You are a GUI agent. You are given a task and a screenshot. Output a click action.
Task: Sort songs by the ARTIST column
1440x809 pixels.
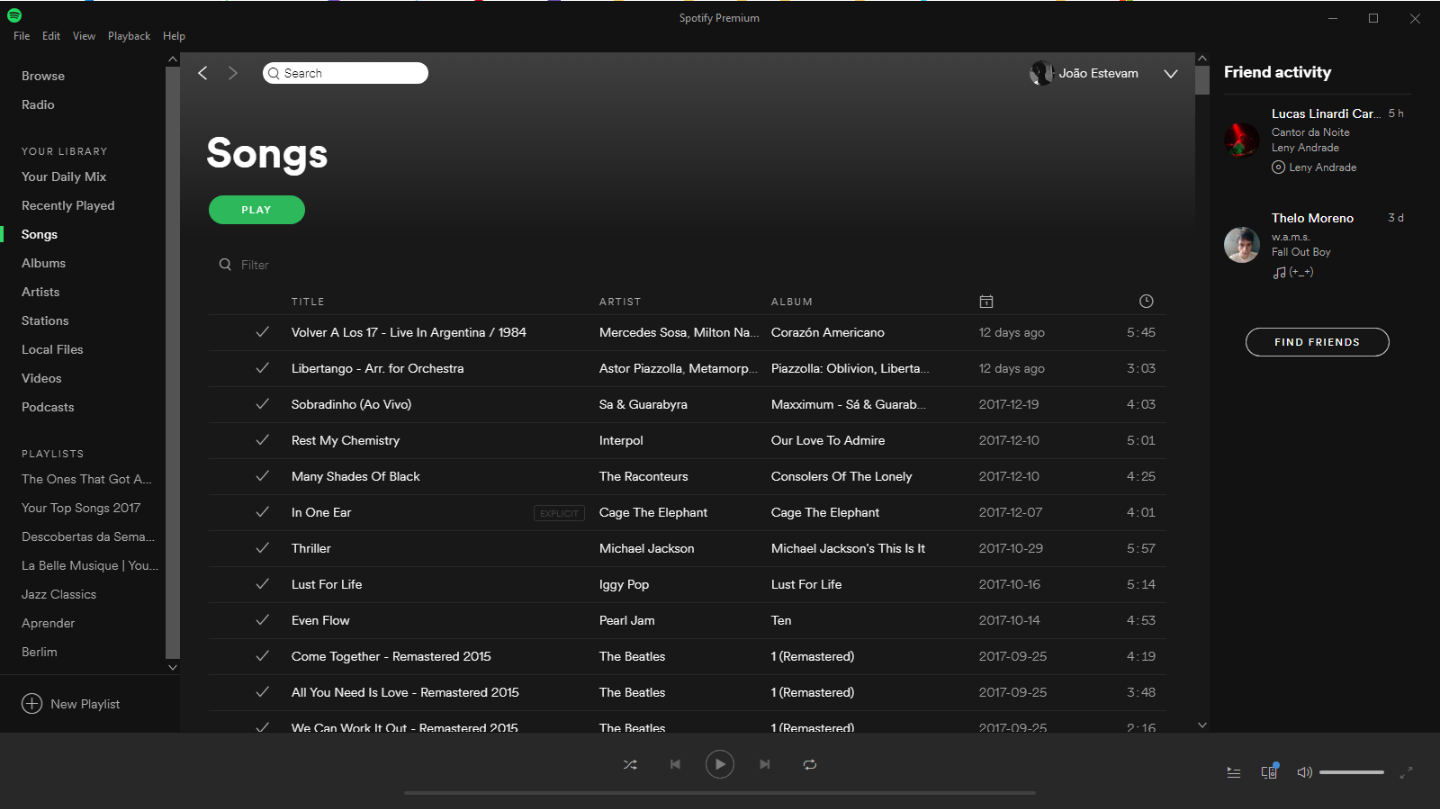point(620,302)
